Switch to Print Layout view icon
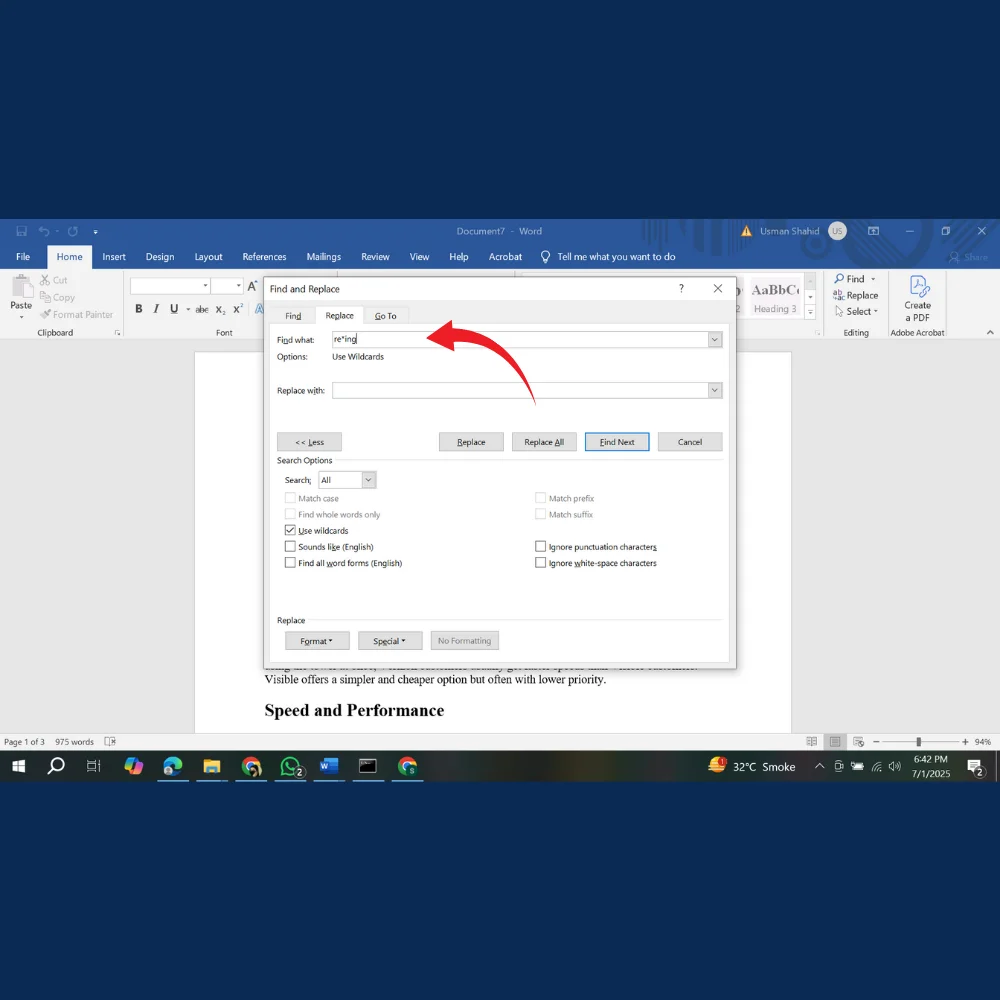Image resolution: width=1000 pixels, height=1000 pixels. [x=835, y=741]
